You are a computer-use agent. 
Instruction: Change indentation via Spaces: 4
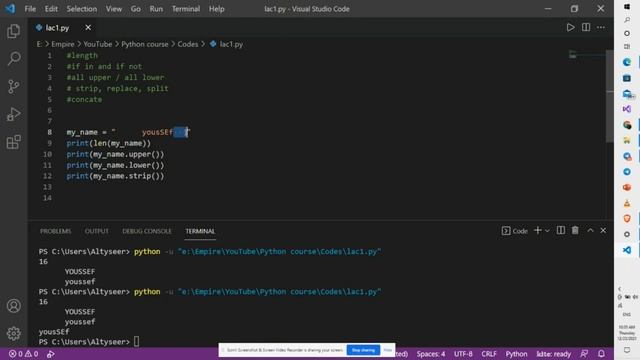tap(431, 354)
